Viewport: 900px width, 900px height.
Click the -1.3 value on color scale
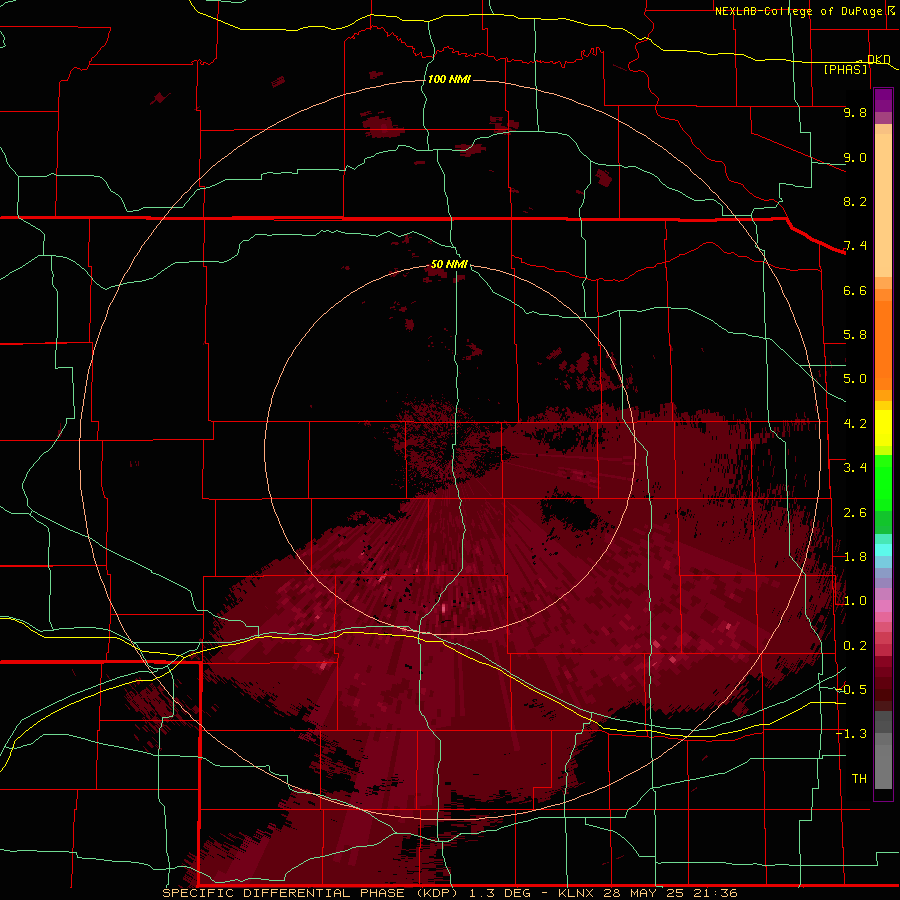coord(851,734)
